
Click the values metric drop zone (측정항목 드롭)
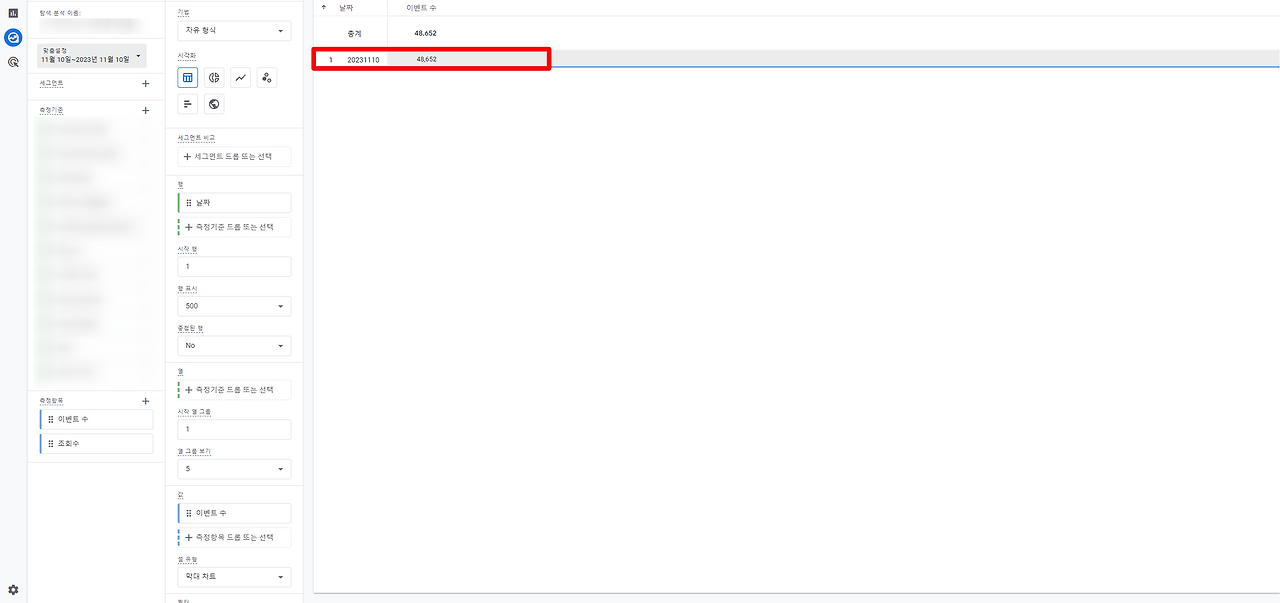(234, 537)
